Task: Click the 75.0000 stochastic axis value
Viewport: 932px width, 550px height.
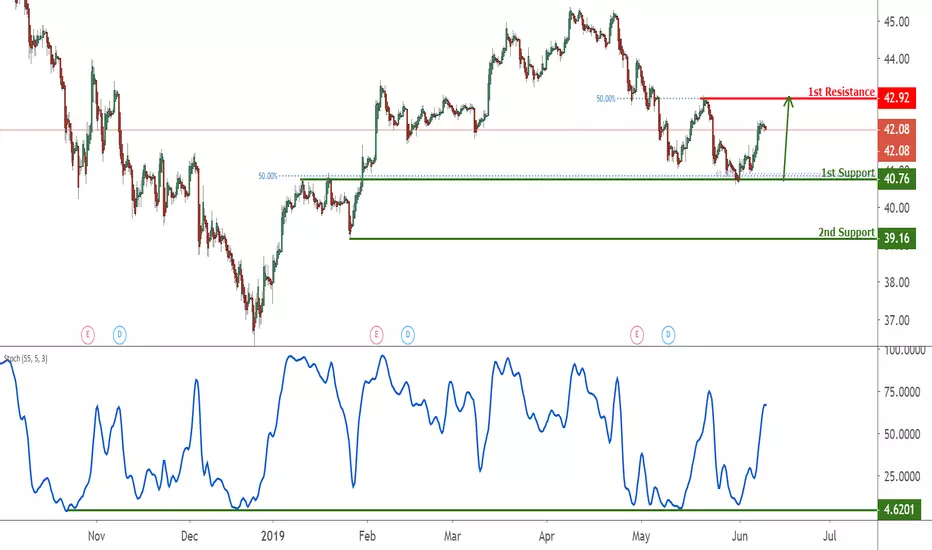Action: pos(902,392)
